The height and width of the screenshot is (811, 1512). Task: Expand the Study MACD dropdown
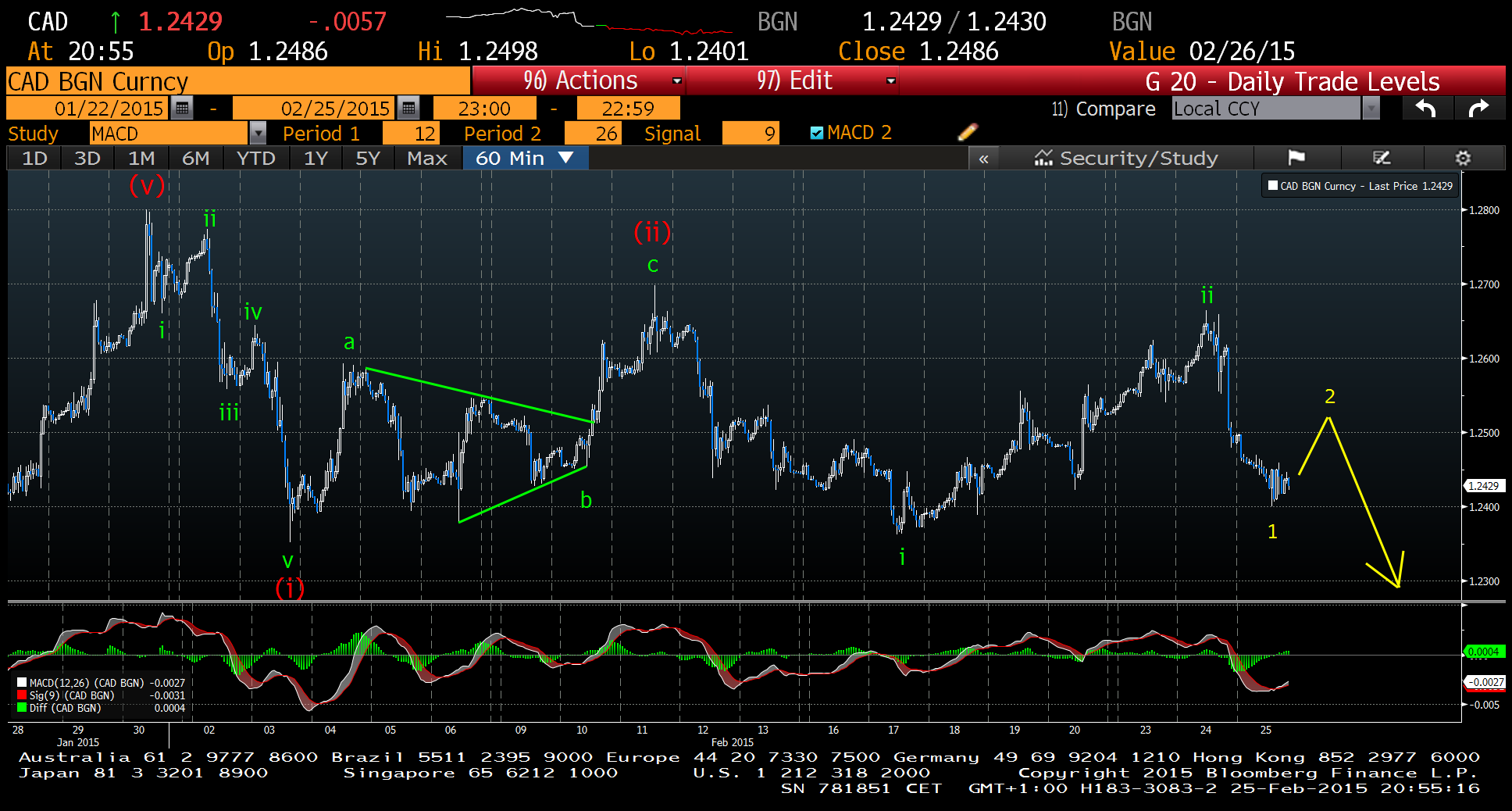pyautogui.click(x=258, y=134)
